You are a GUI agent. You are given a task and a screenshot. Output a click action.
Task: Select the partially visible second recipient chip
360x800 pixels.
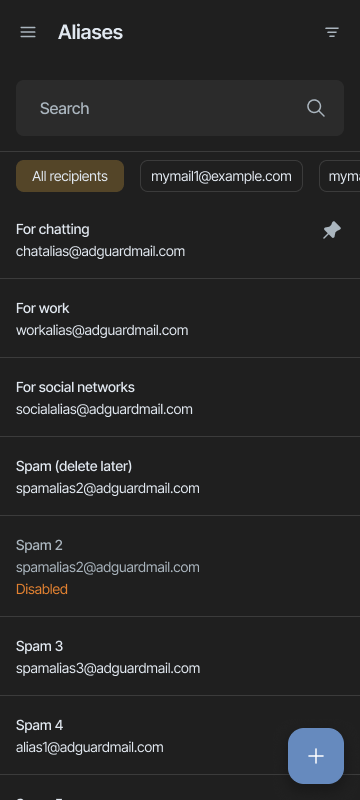pos(340,176)
